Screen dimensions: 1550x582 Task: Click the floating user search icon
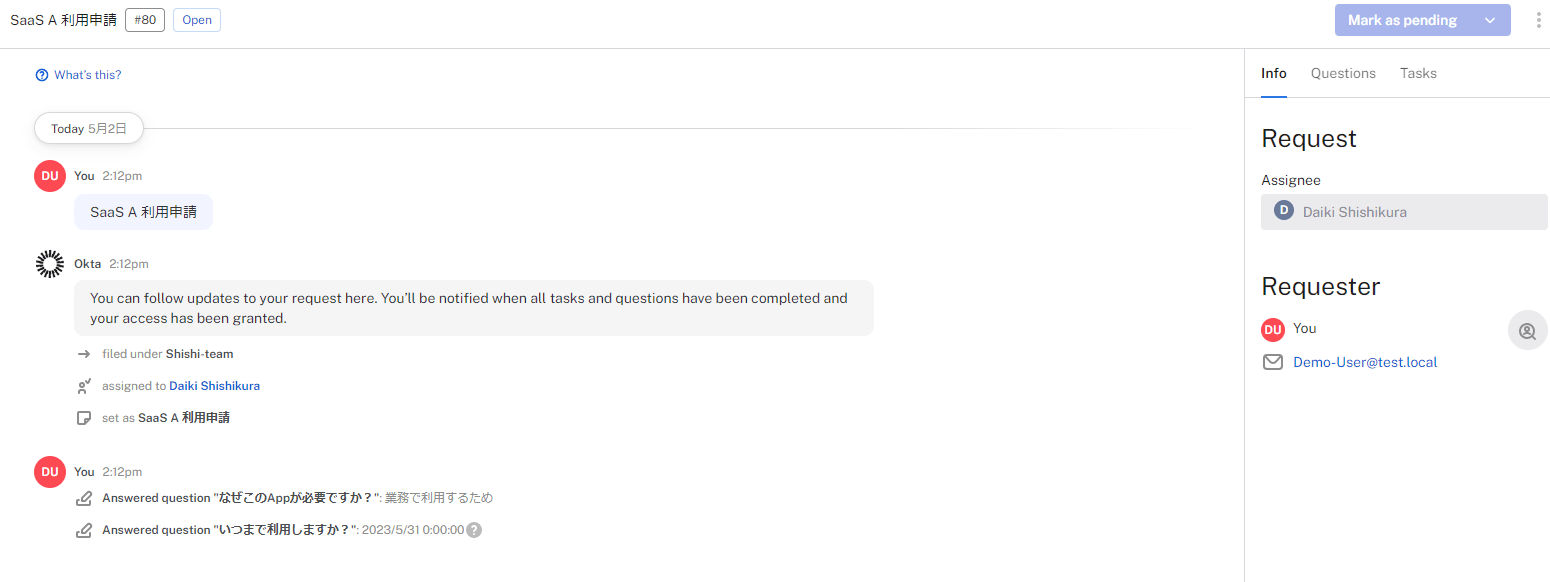click(x=1527, y=331)
